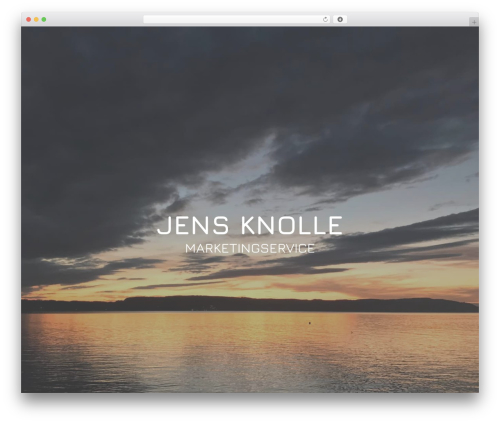Click the dark circular icon beside the address bar
Viewport: 500px width, 423px height.
point(340,19)
